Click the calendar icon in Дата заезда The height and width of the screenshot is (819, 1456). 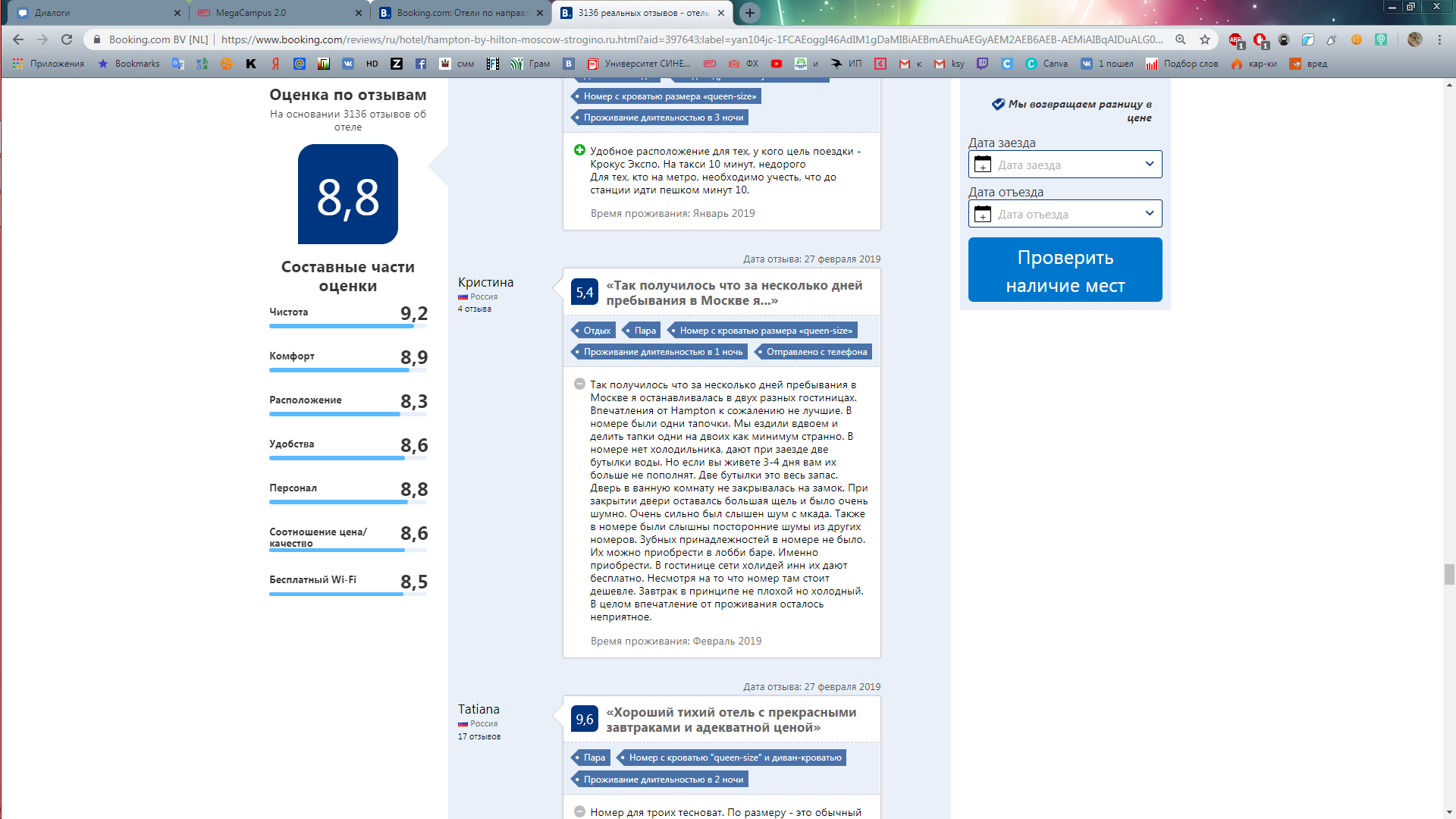coord(983,165)
